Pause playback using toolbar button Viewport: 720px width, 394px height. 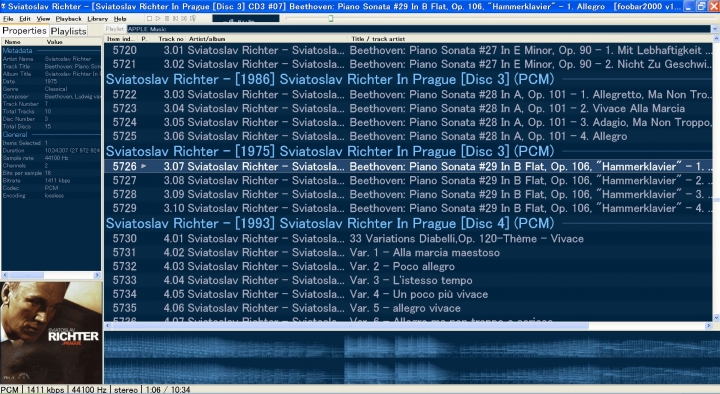(x=167, y=19)
